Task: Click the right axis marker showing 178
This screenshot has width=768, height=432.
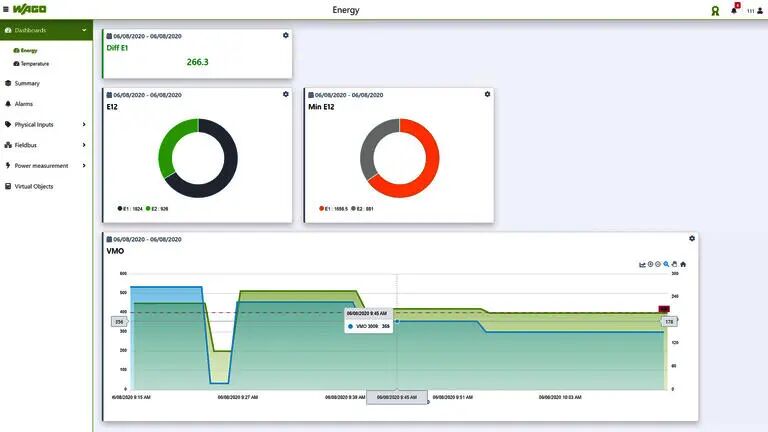Action: point(670,322)
